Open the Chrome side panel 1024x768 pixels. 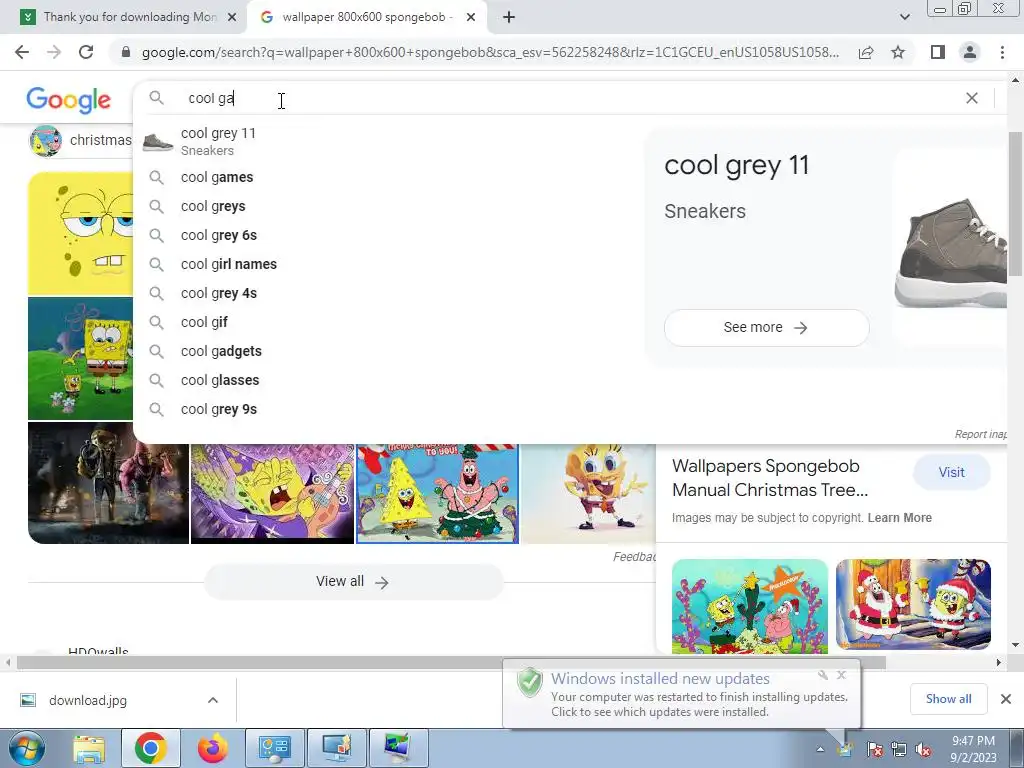tap(938, 52)
